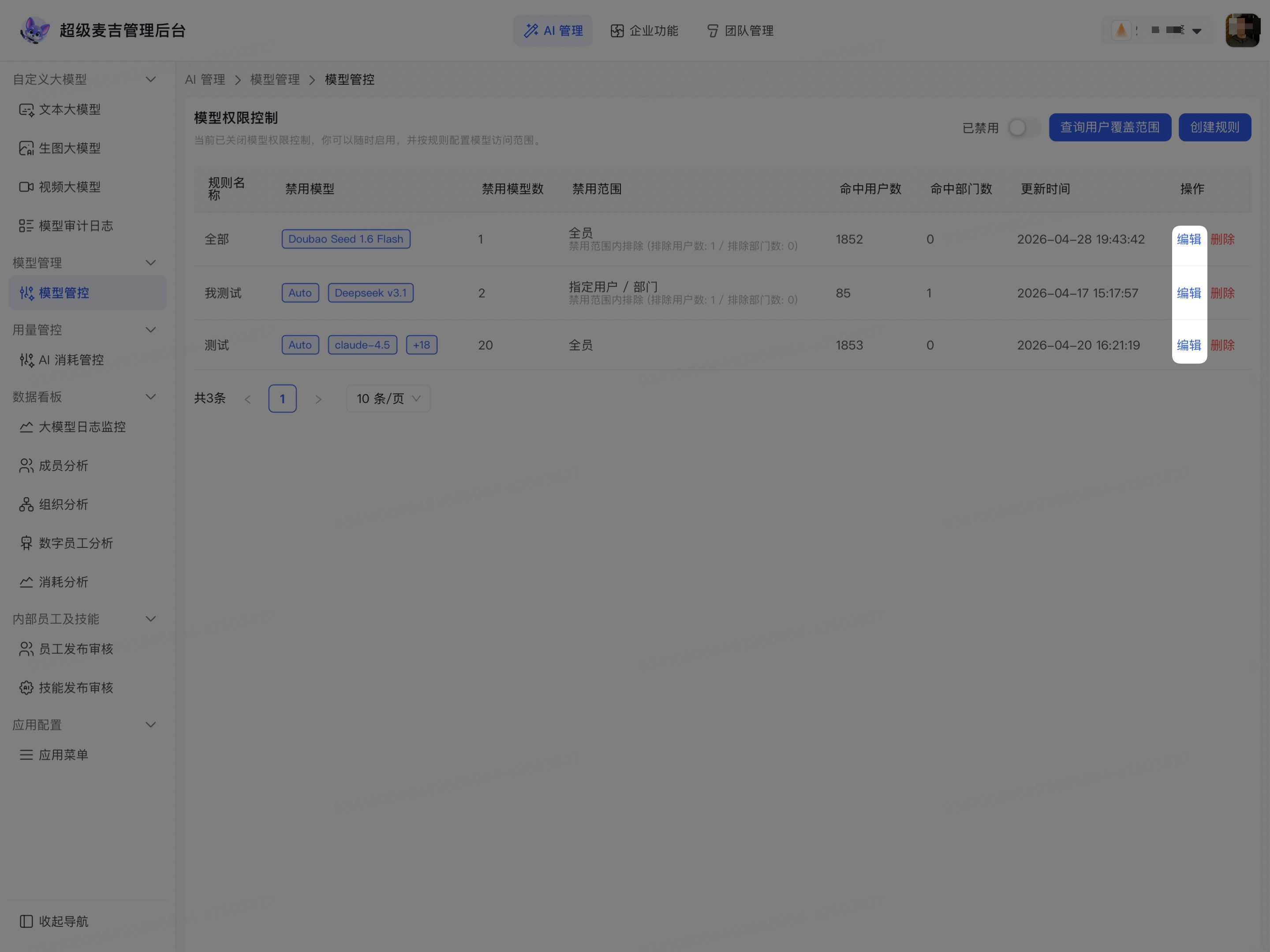The width and height of the screenshot is (1270, 952).
Task: Click the video large model camera icon
Action: (x=26, y=187)
